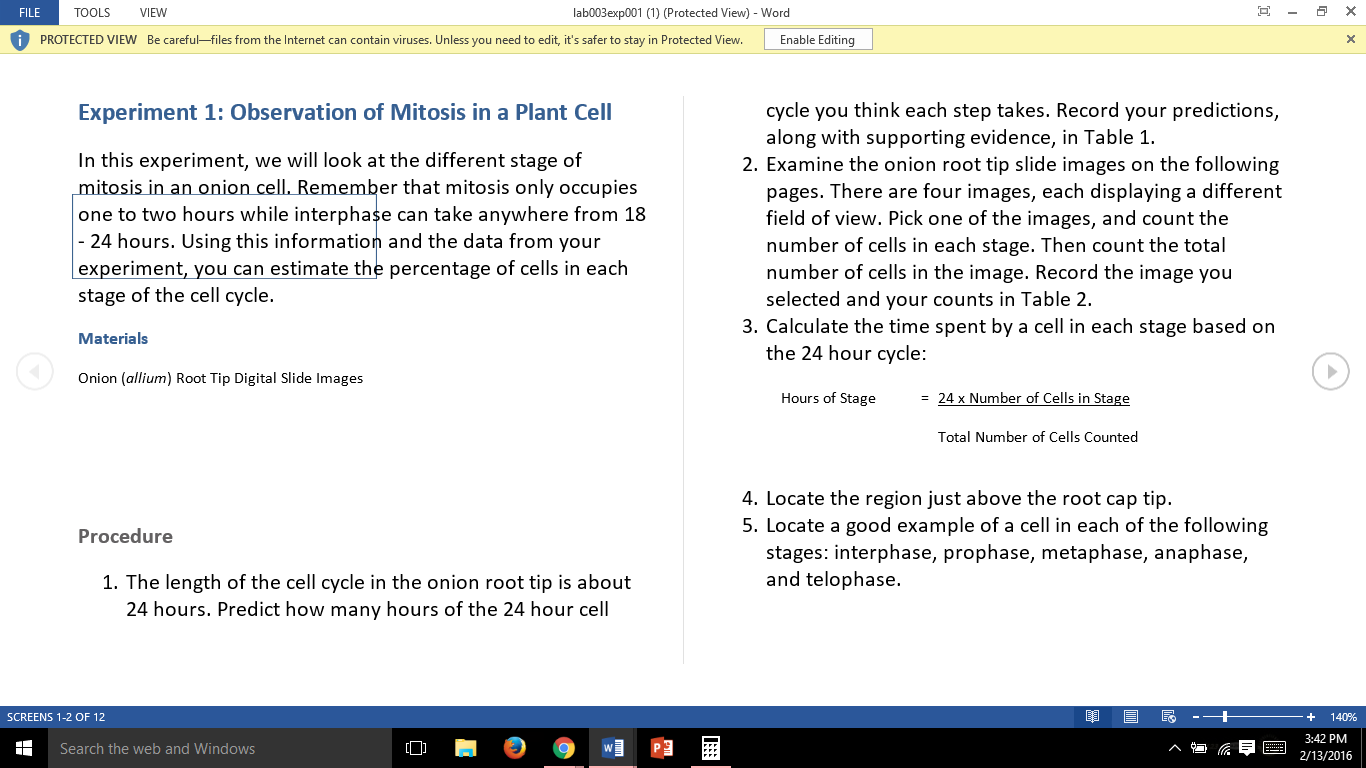
Task: Click the 140% zoom level
Action: tap(1343, 717)
